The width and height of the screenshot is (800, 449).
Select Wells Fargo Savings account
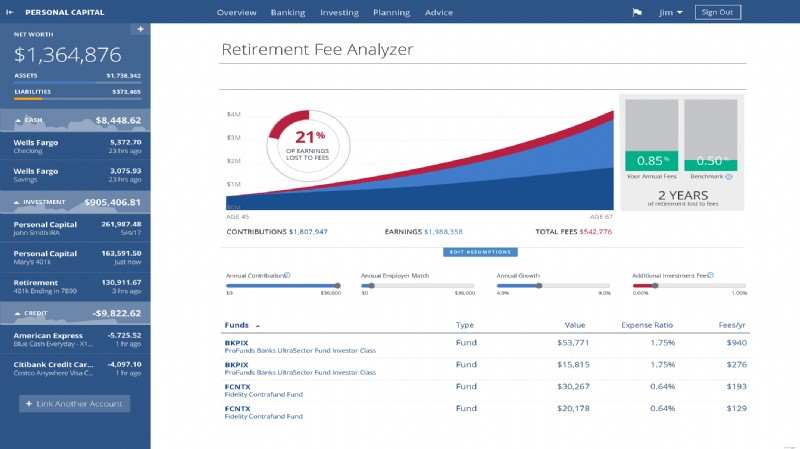76,175
